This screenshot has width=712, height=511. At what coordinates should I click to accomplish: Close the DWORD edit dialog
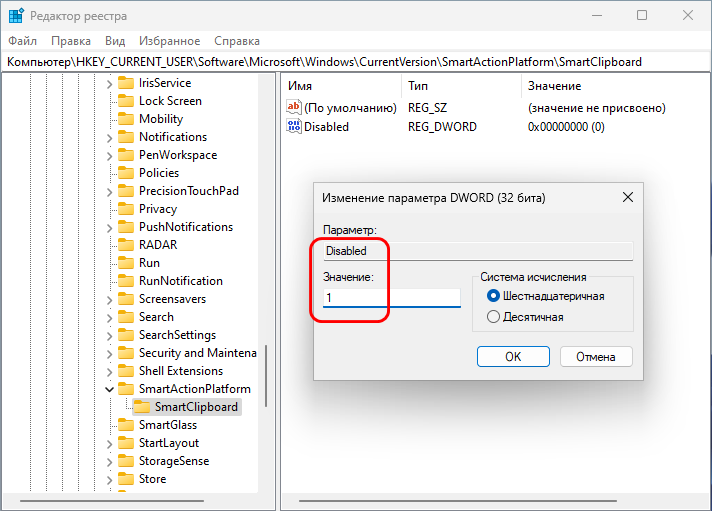pos(628,197)
